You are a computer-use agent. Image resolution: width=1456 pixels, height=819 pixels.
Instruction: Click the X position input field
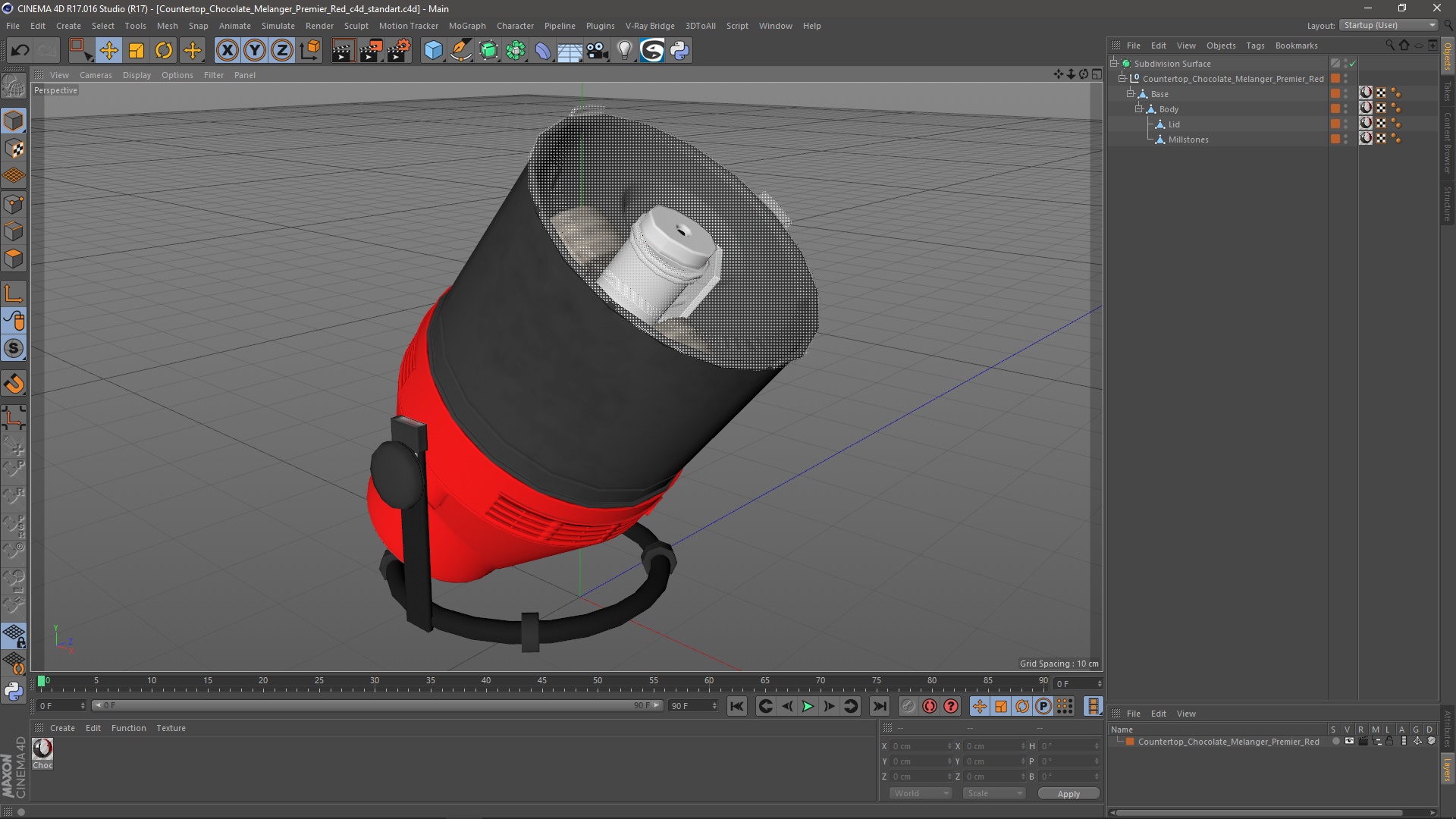point(921,746)
